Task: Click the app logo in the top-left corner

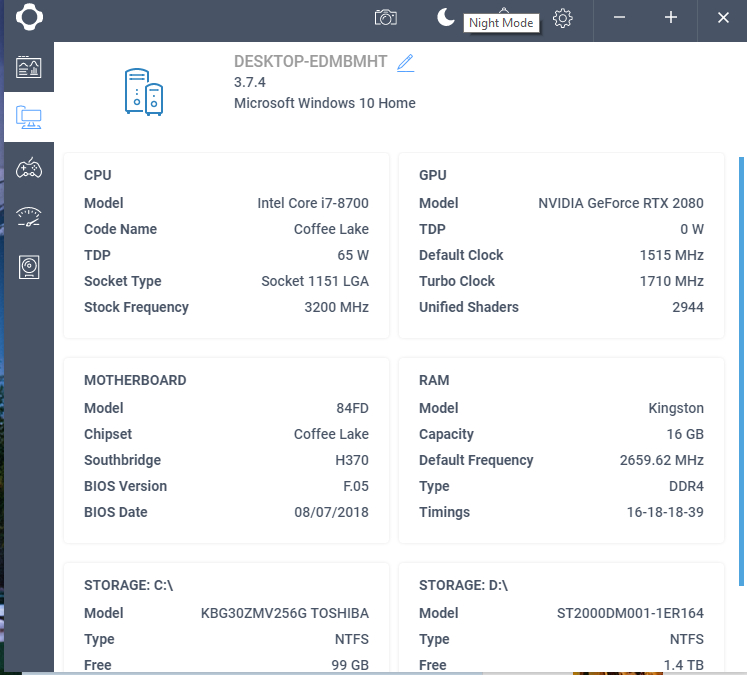Action: point(29,17)
